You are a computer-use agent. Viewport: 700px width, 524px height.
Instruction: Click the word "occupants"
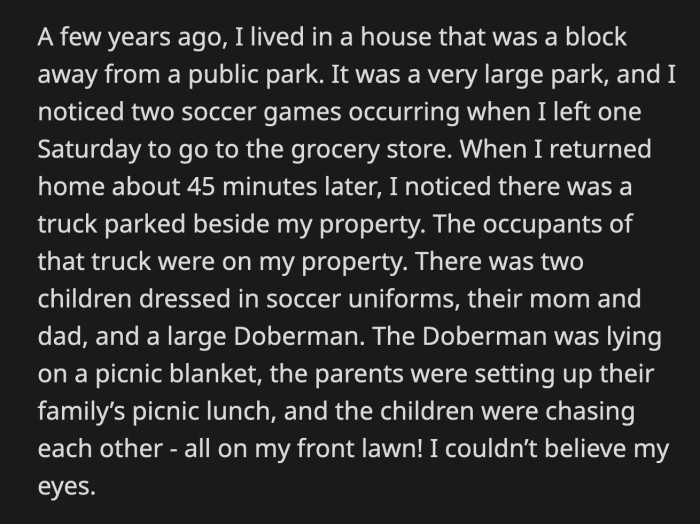(540, 225)
